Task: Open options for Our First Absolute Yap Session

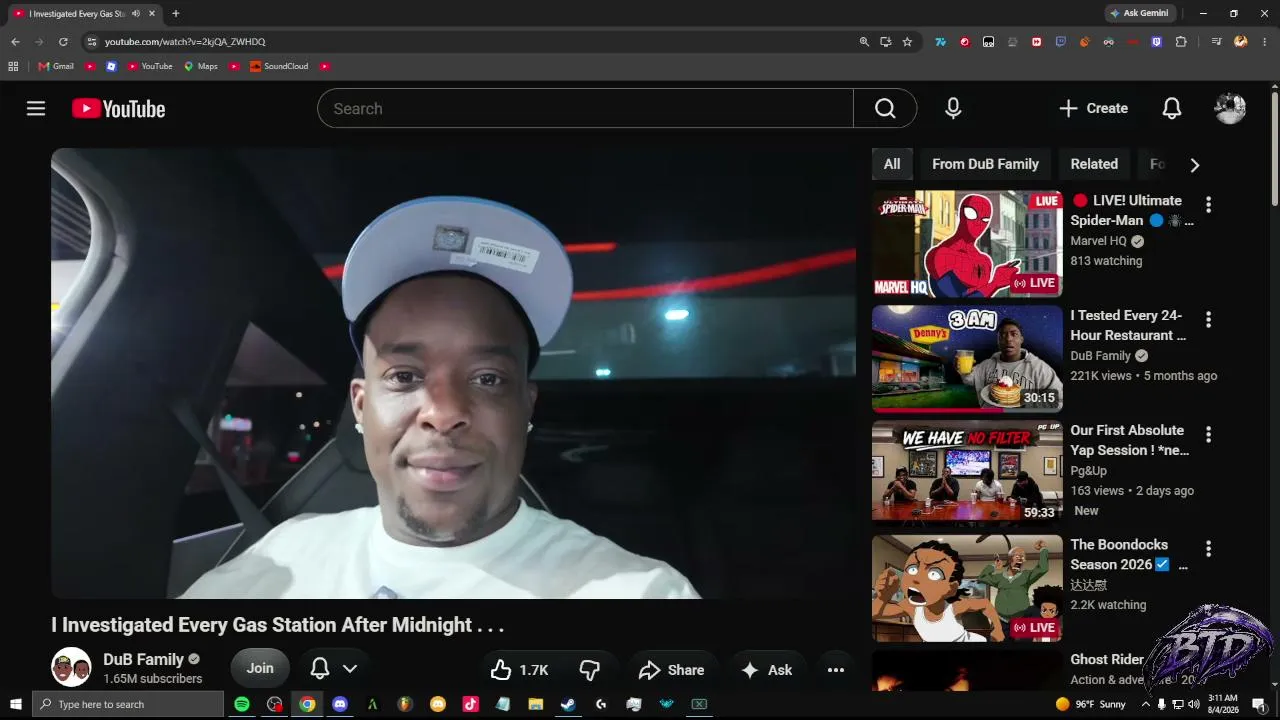Action: click(1208, 435)
